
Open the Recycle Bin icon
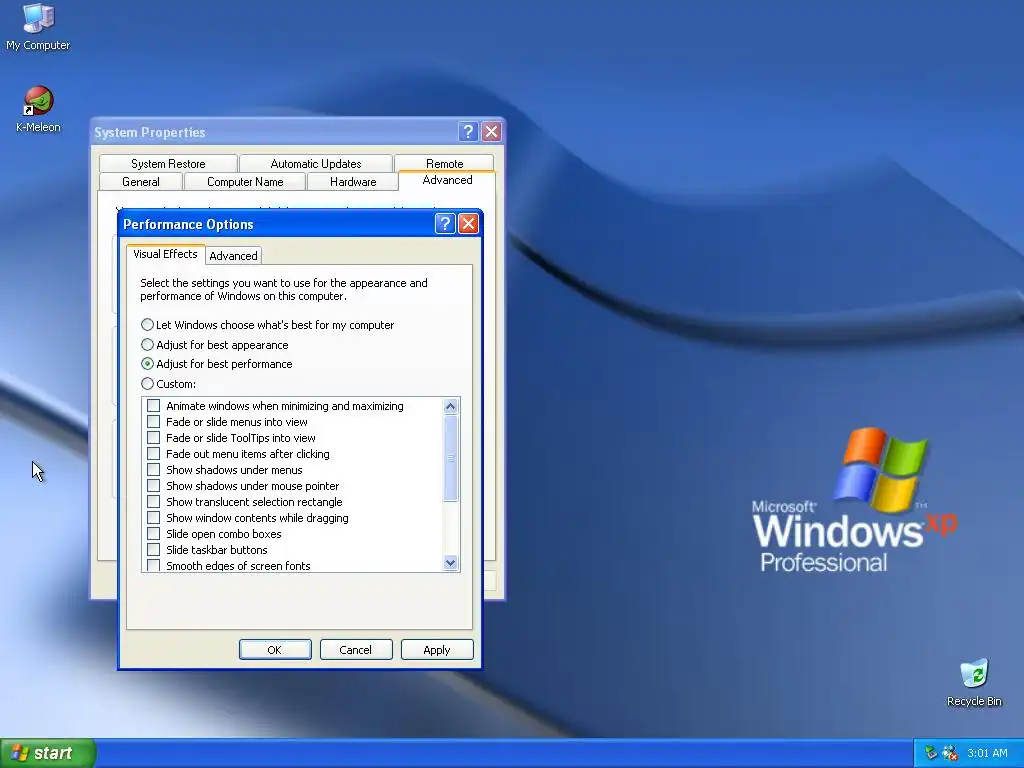(x=974, y=682)
